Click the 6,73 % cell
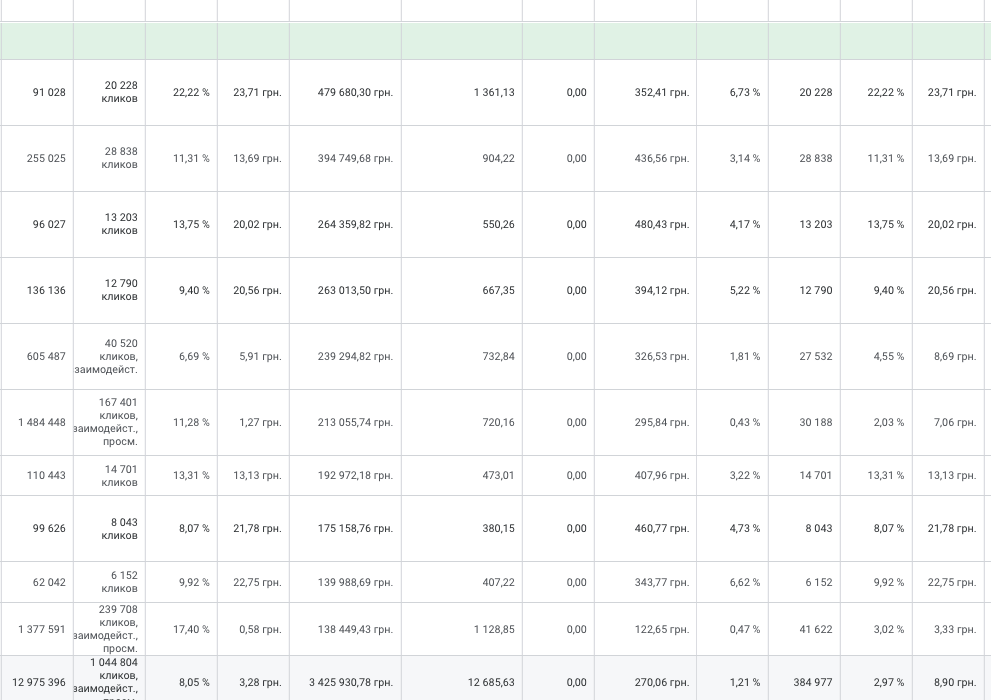Screen dimensions: 991x700 coord(744,92)
